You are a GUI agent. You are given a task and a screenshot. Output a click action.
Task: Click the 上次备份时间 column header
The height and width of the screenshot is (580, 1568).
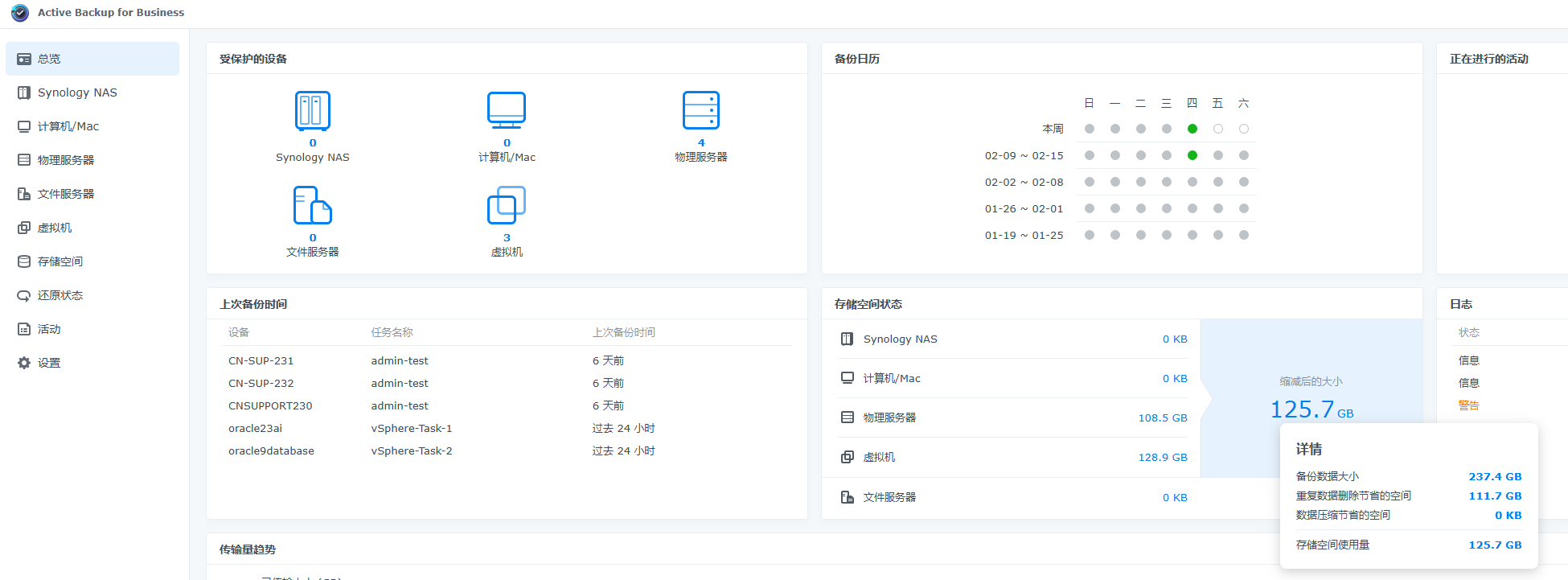point(624,332)
